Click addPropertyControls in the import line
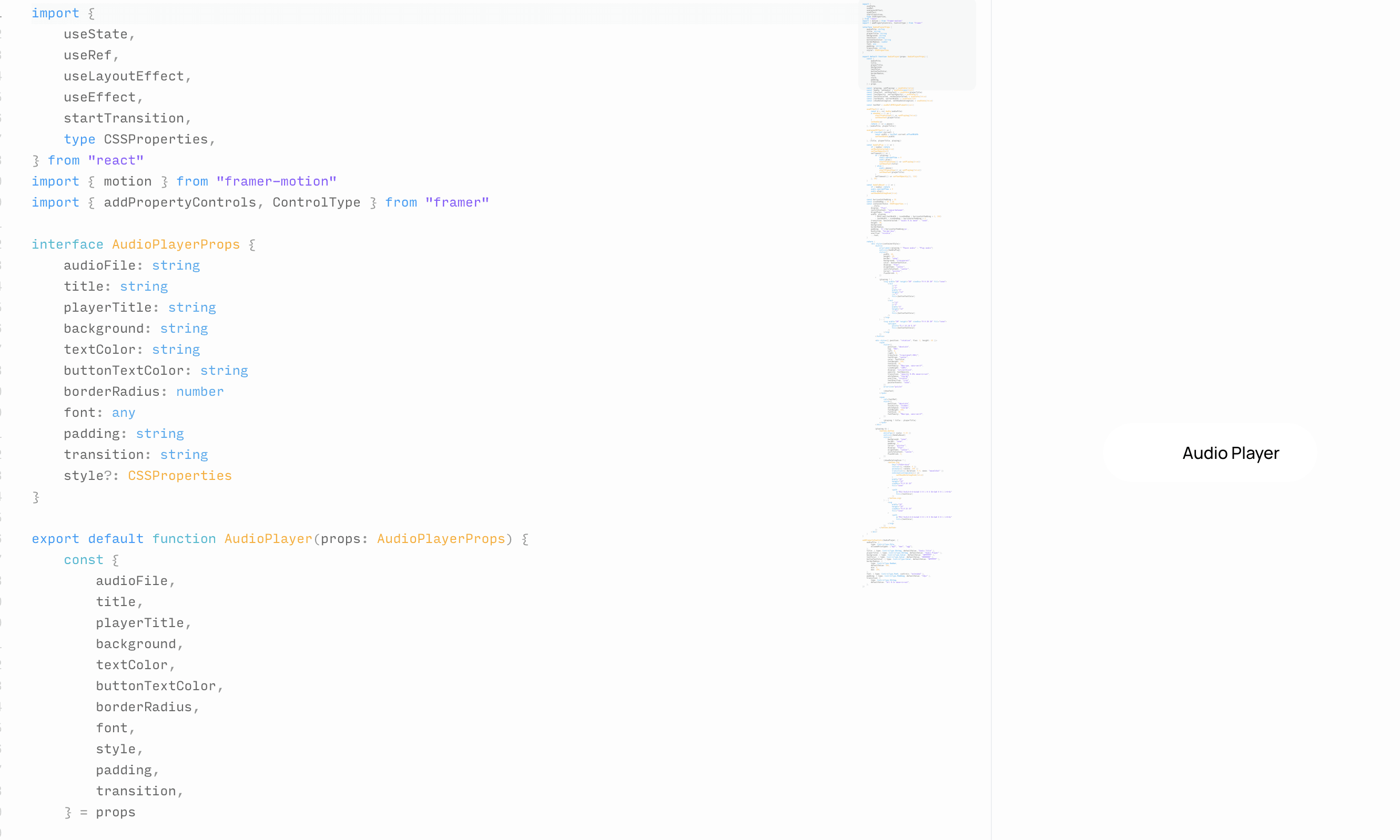The height and width of the screenshot is (840, 1400). (x=179, y=202)
